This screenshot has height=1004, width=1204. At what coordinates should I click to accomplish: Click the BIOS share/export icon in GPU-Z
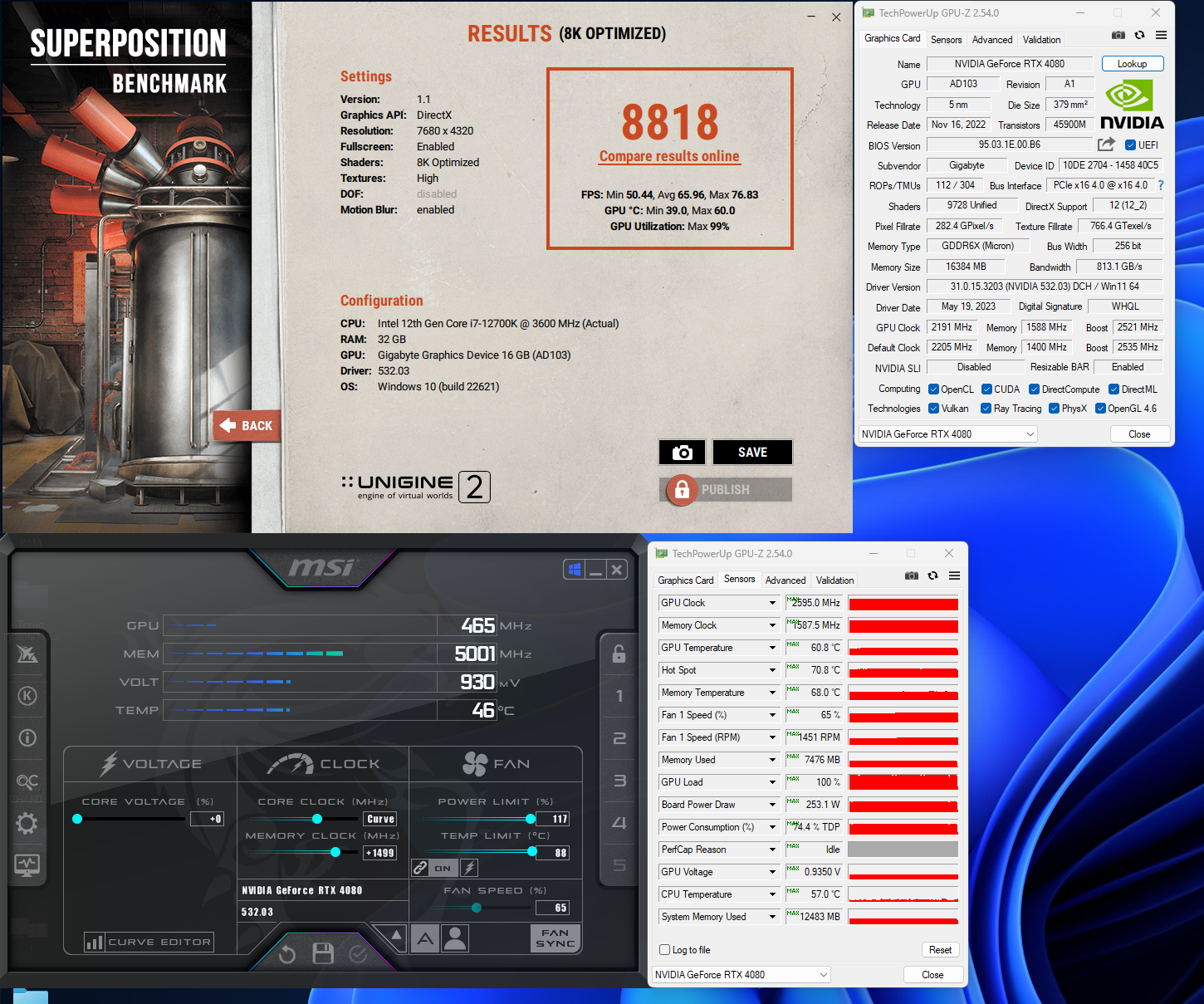(1106, 144)
